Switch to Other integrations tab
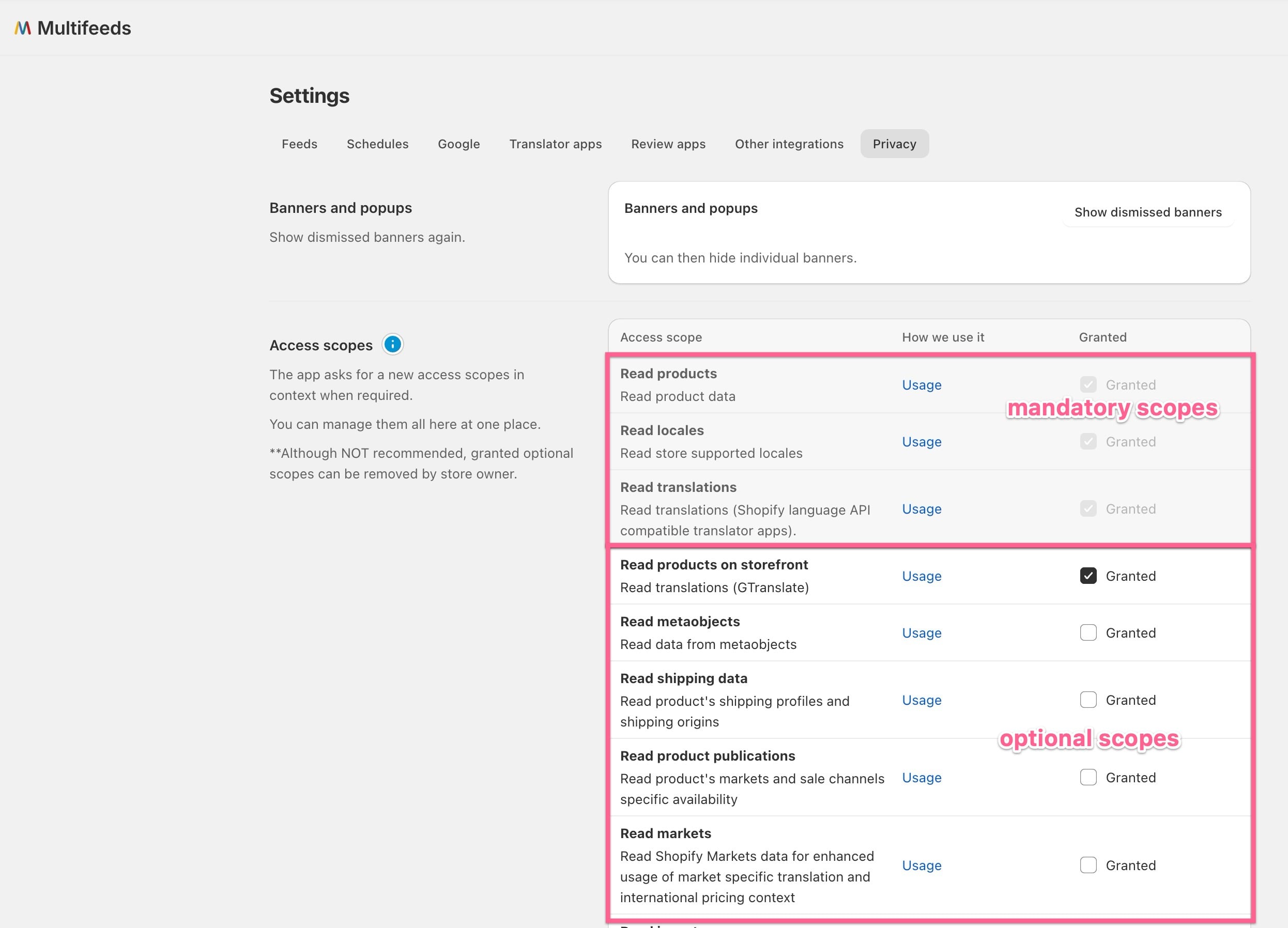Image resolution: width=1288 pixels, height=928 pixels. click(789, 144)
